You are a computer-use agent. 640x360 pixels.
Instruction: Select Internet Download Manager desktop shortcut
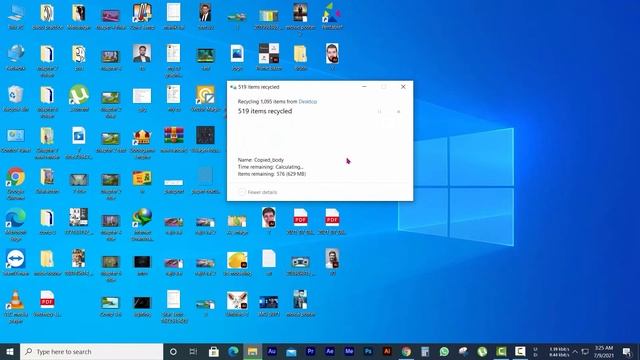142,224
